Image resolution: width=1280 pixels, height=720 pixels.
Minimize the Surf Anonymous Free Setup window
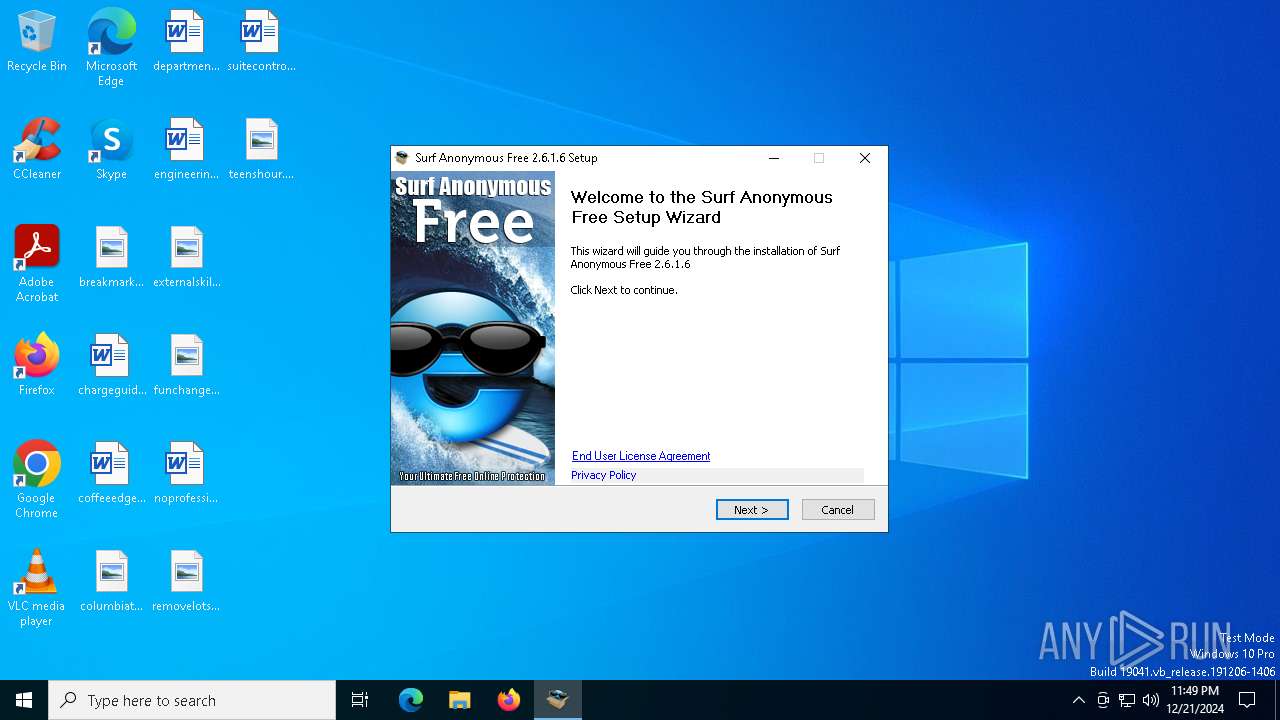(x=774, y=158)
